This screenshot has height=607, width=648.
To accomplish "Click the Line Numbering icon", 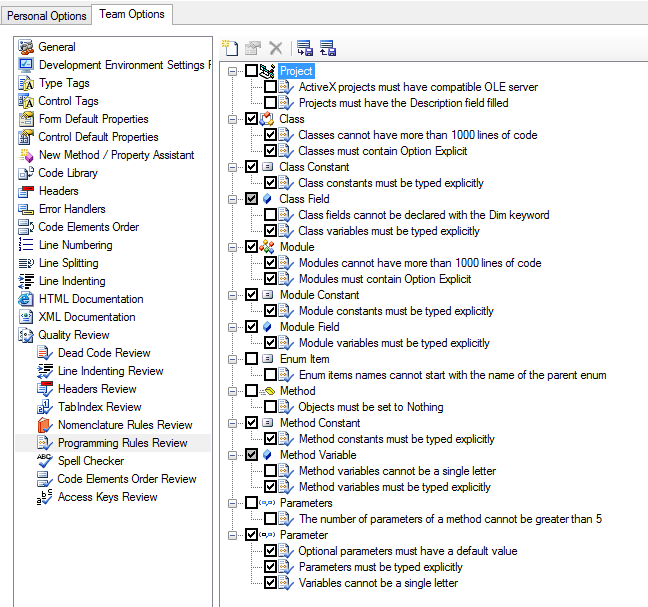I will click(26, 245).
